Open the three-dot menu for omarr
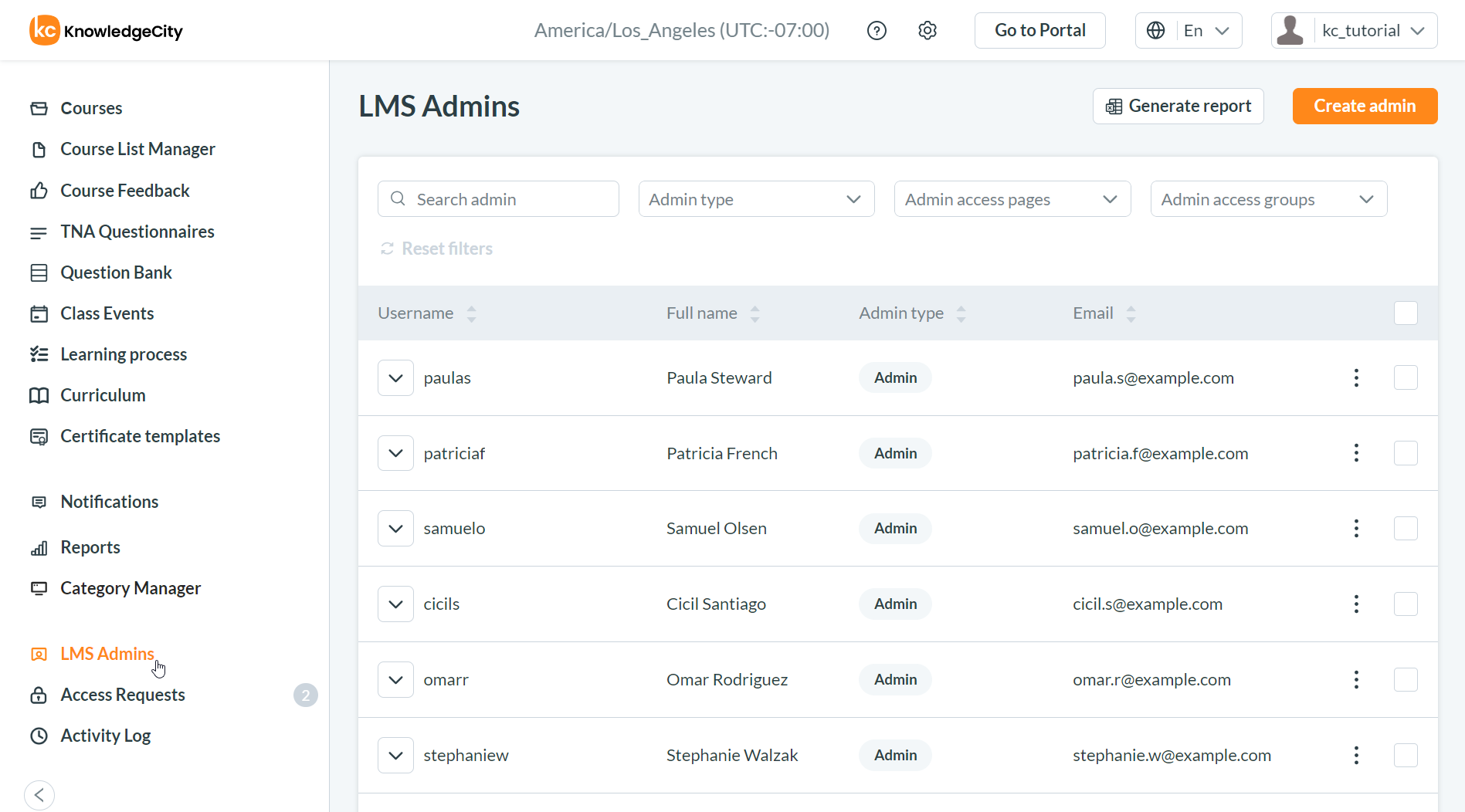The height and width of the screenshot is (812, 1465). pos(1356,679)
